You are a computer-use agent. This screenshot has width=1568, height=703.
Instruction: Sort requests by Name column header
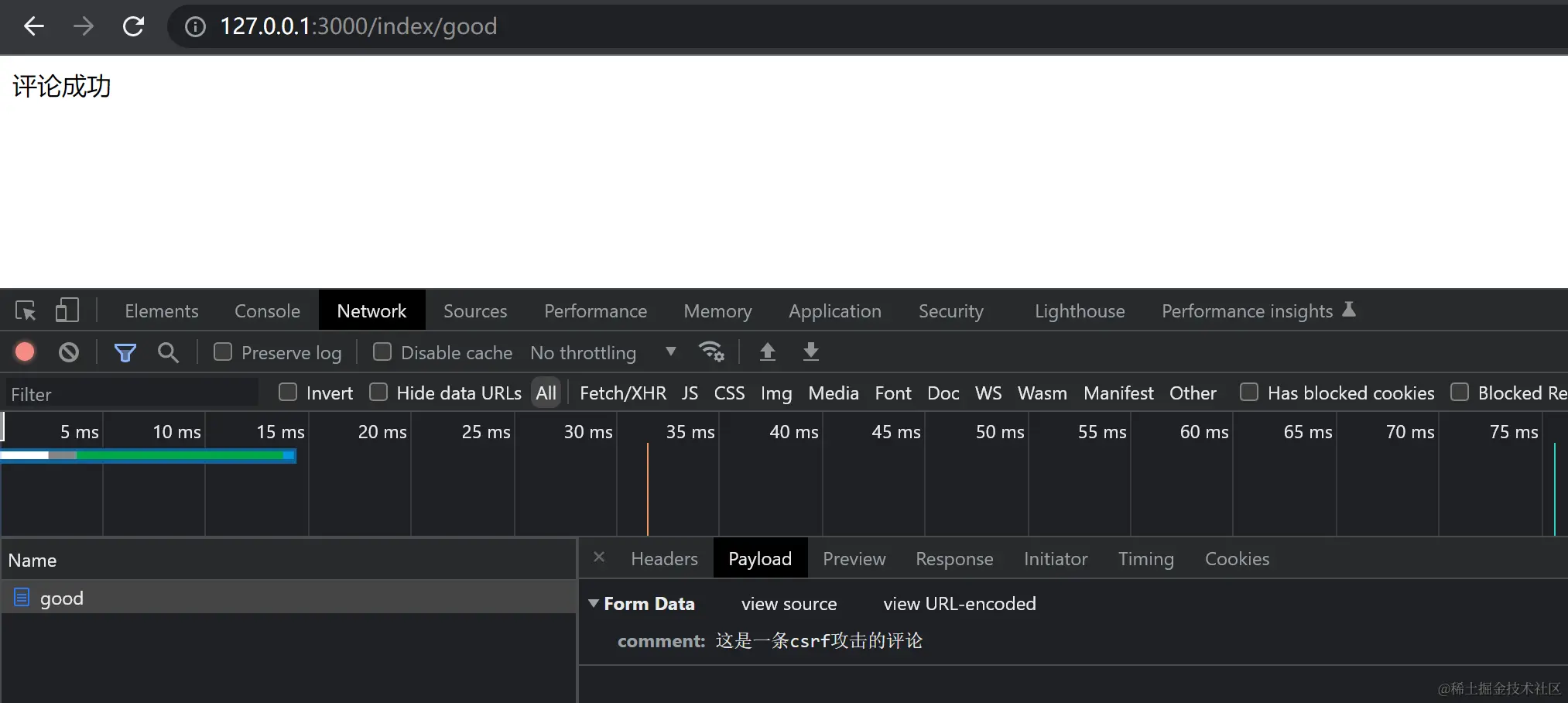289,559
